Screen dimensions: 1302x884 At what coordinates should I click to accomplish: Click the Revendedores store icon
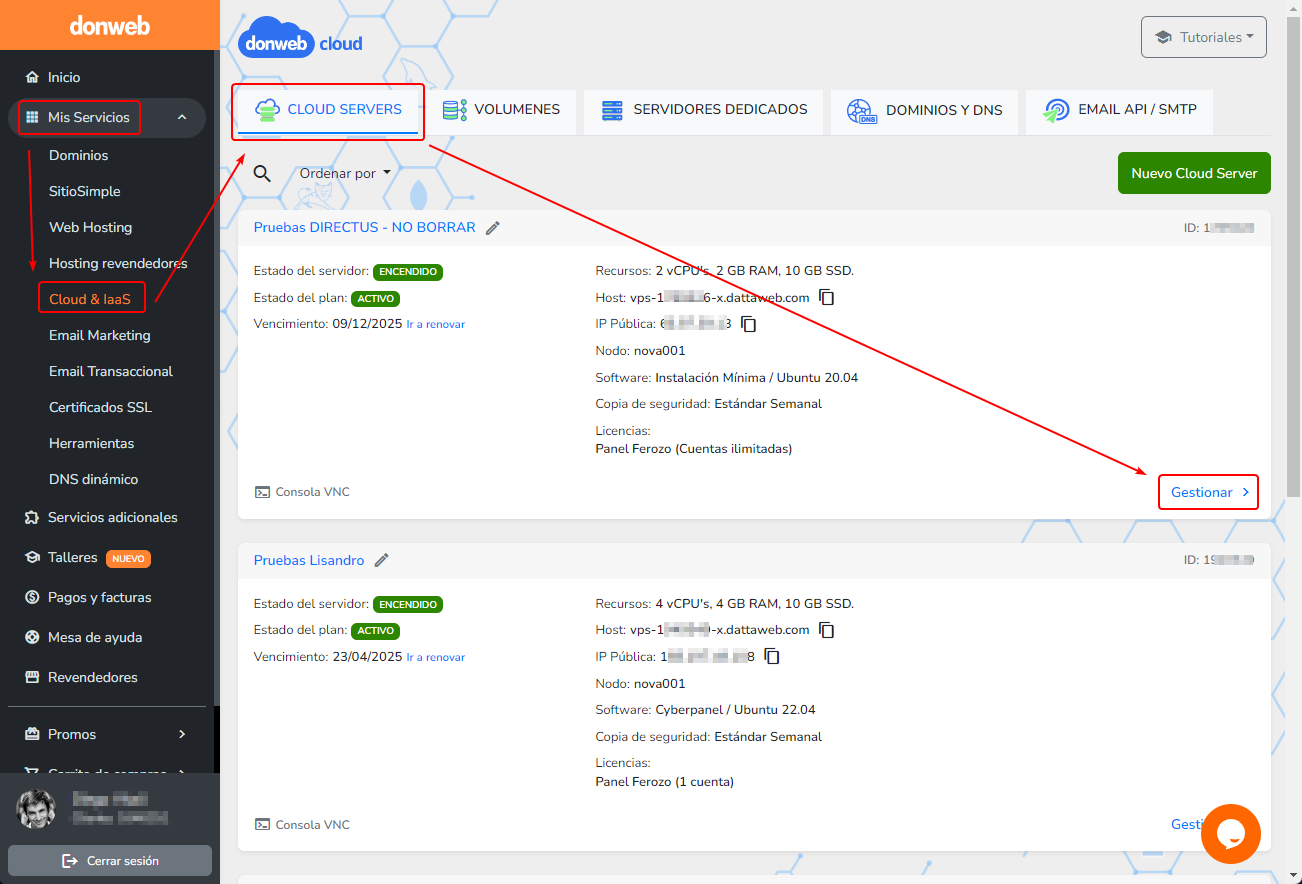(32, 677)
